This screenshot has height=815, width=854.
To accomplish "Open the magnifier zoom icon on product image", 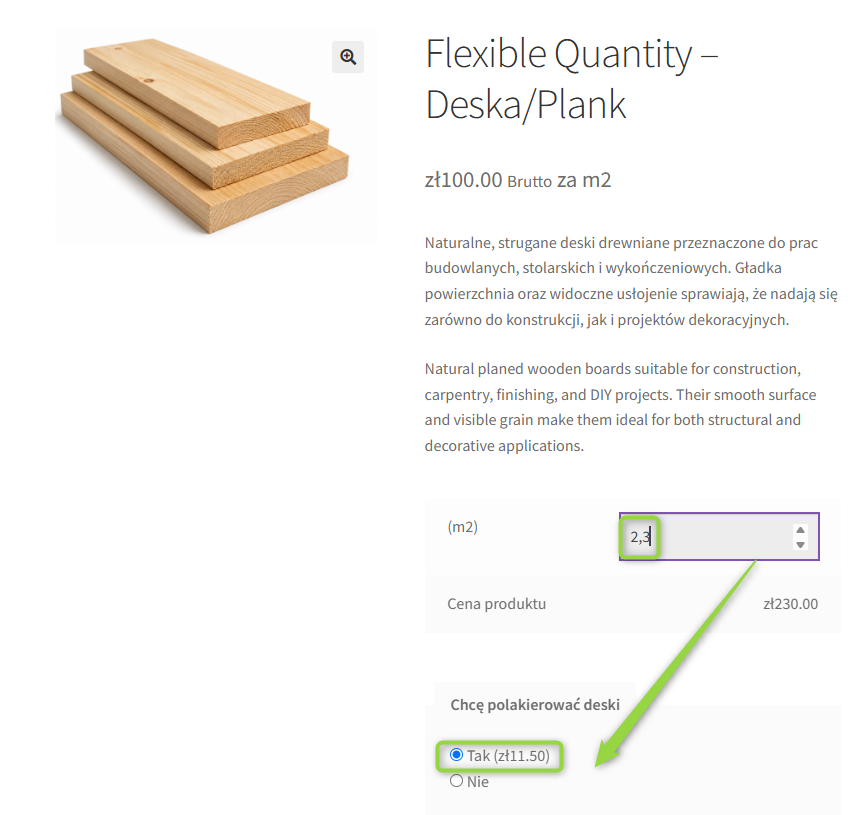I will (347, 57).
